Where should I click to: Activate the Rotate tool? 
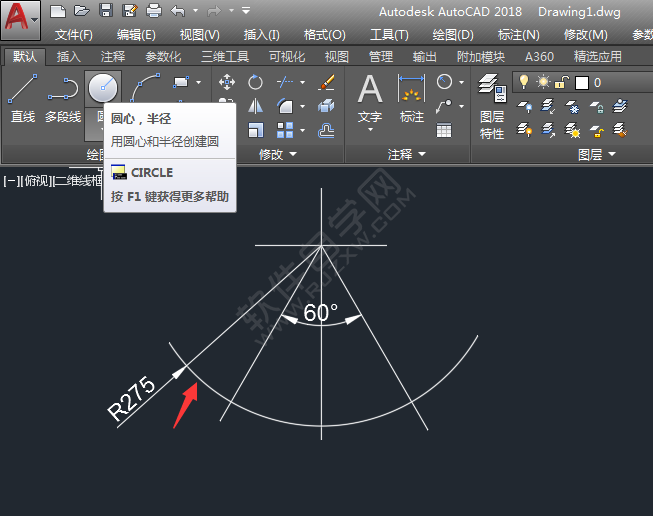tap(256, 82)
